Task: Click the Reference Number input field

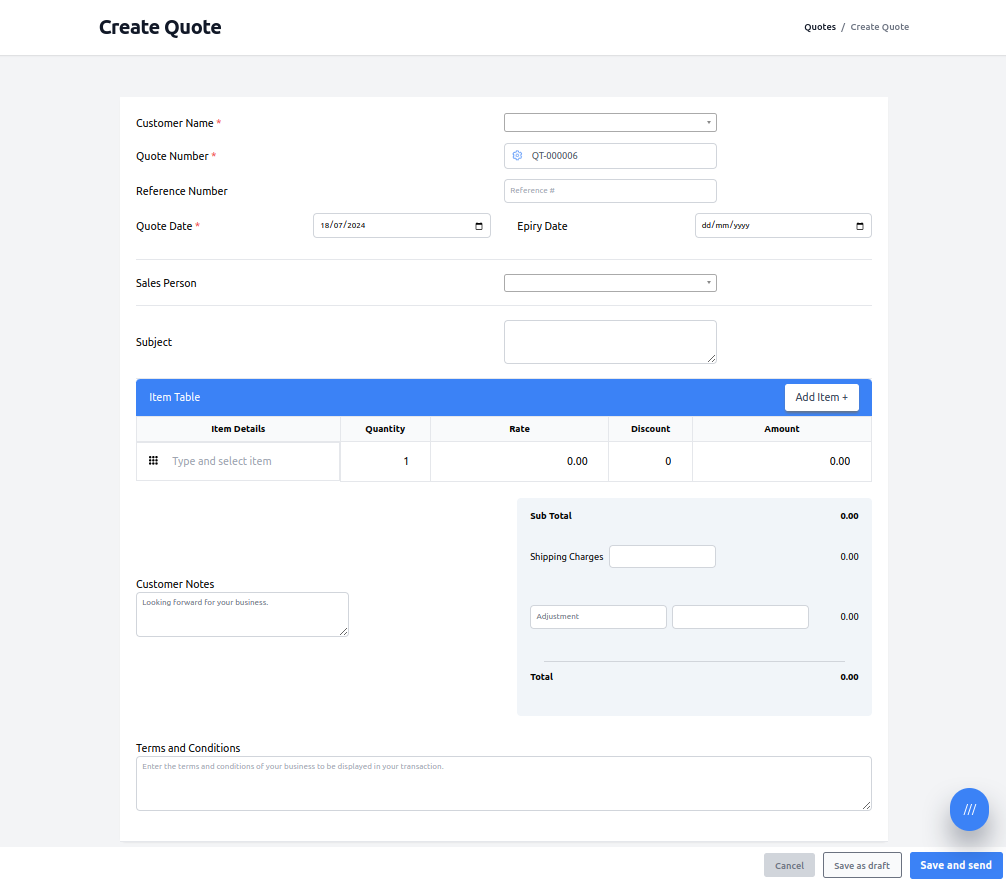Action: coord(610,191)
